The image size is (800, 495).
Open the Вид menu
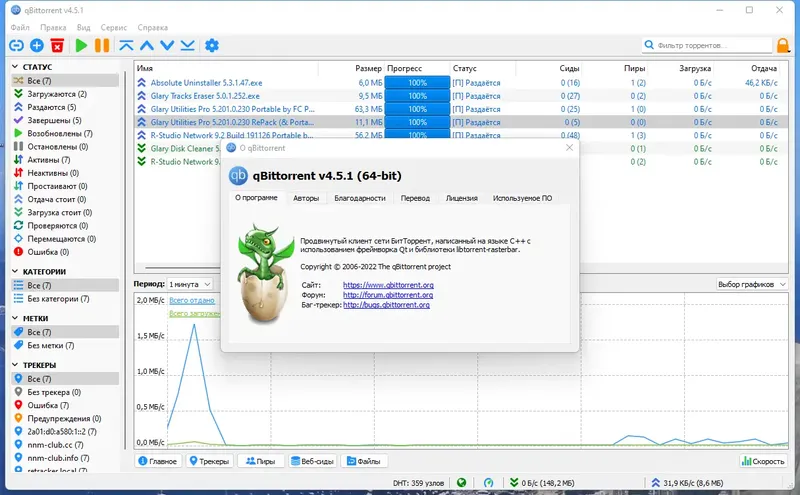pos(83,28)
